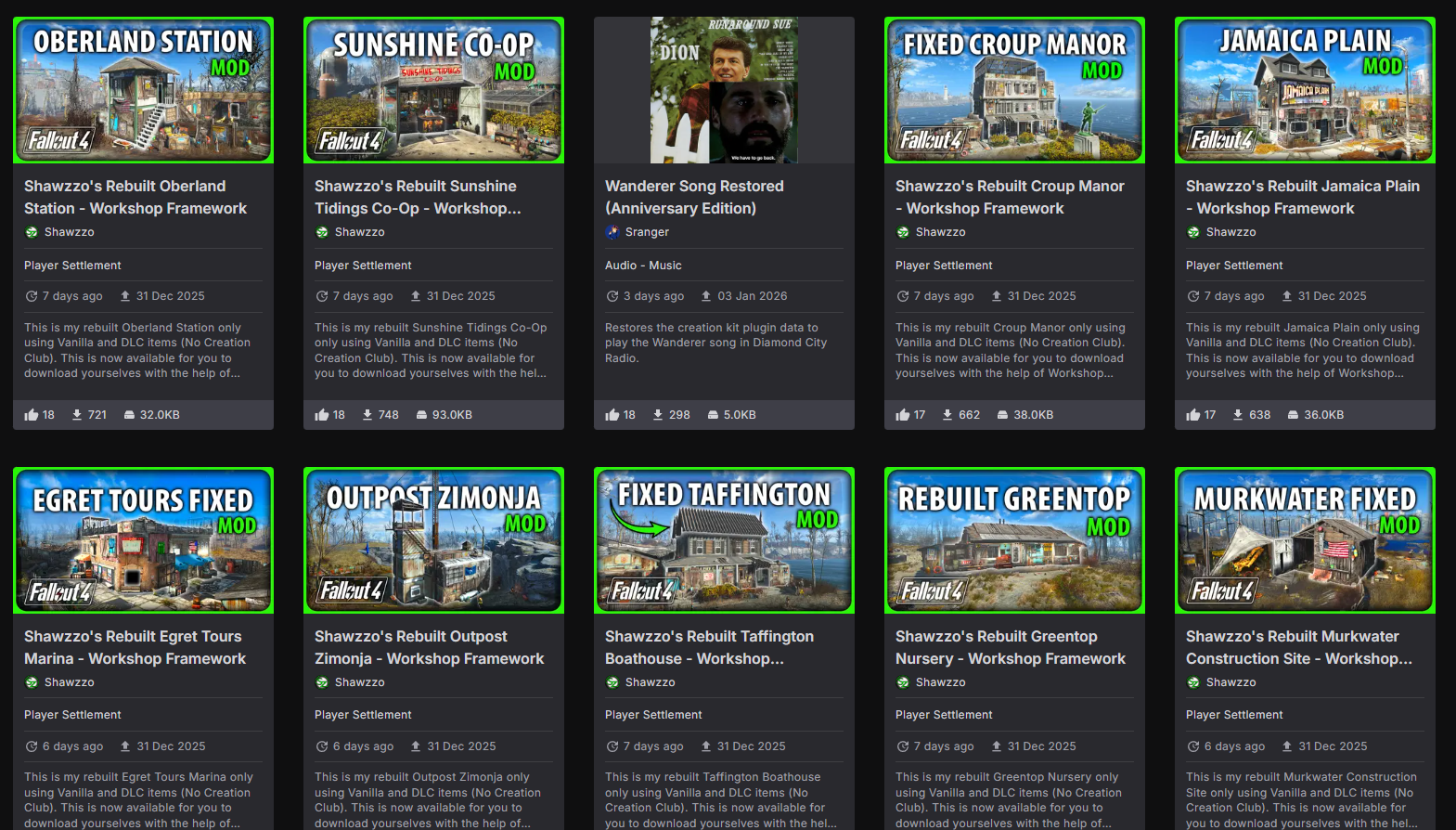Open the Dion Runaround Sue thumbnail image
The image size is (1456, 830).
(724, 90)
